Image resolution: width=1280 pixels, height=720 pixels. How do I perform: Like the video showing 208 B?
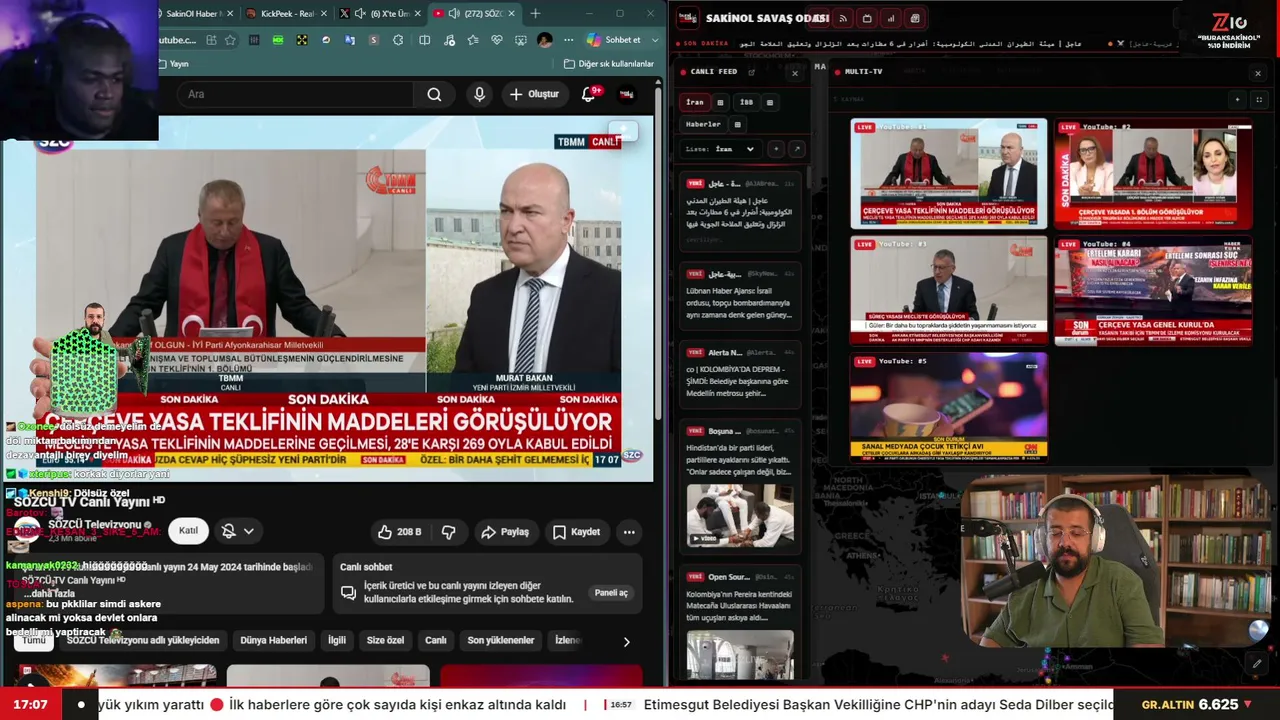point(399,532)
